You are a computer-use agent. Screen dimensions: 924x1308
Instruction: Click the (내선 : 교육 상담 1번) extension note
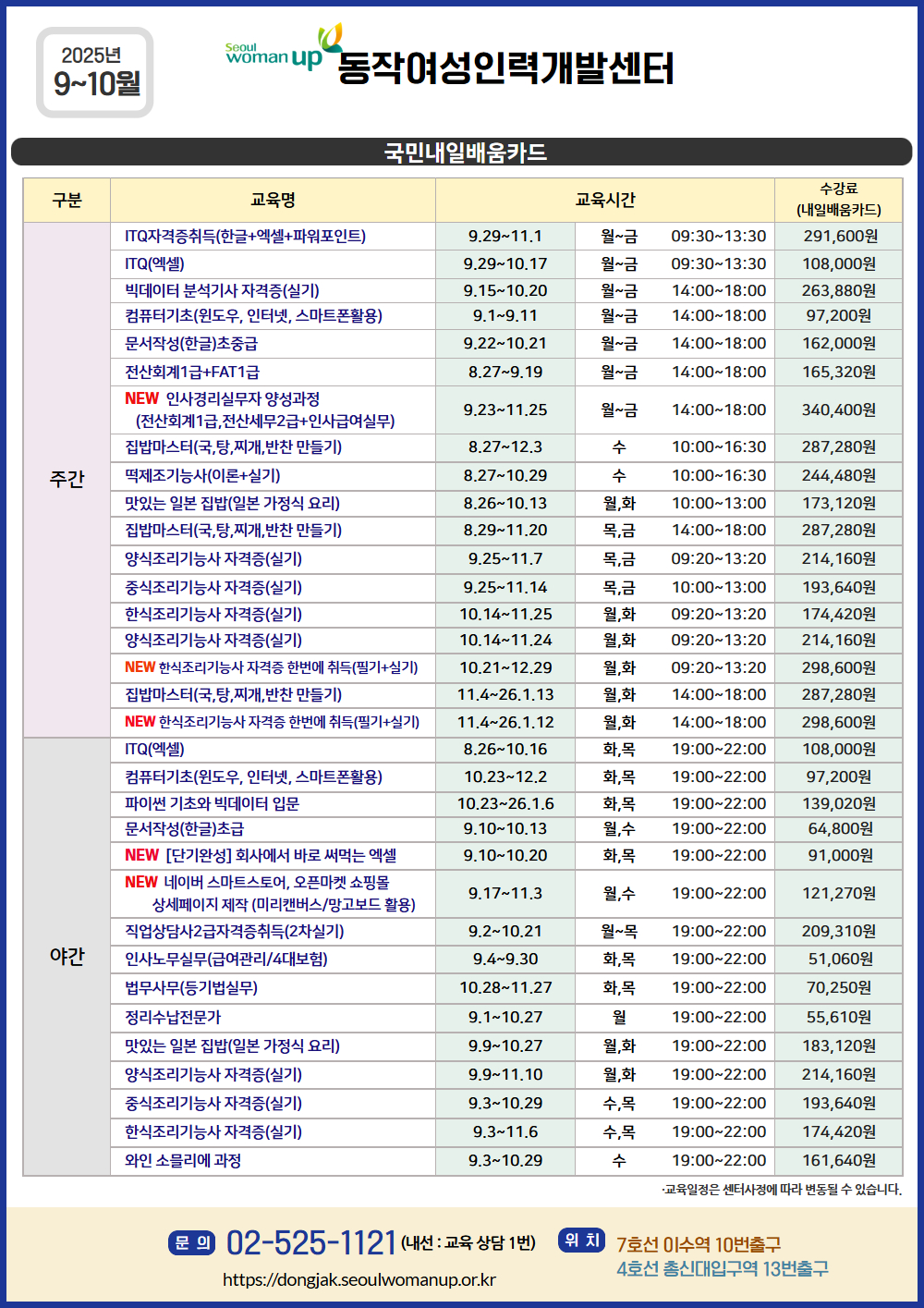[468, 1243]
